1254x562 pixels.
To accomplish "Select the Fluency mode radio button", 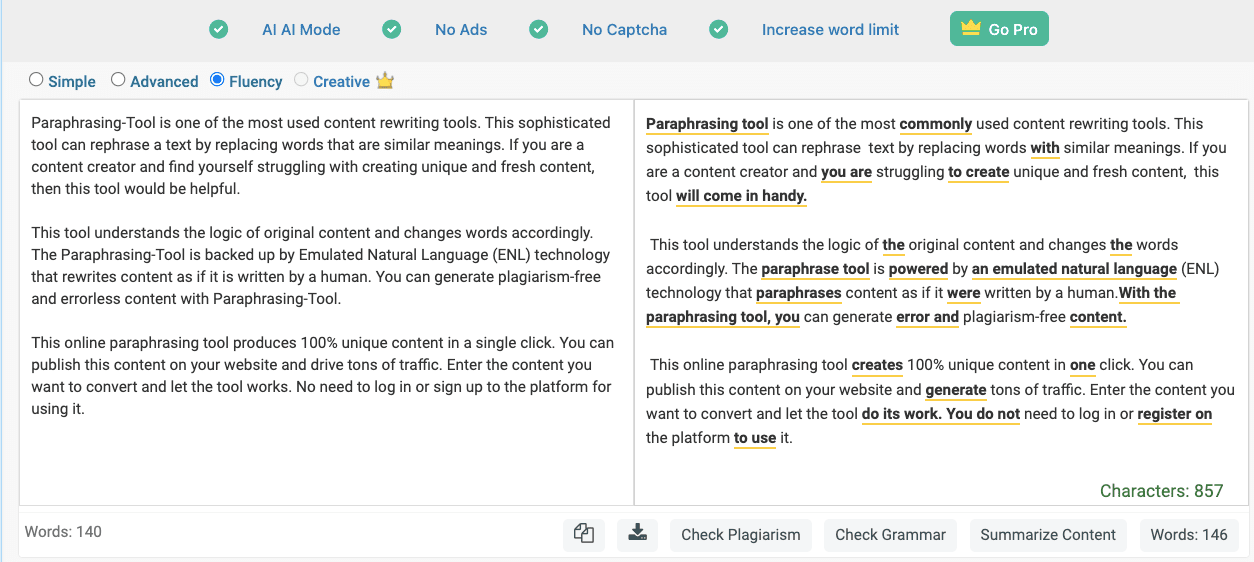I will click(x=217, y=80).
